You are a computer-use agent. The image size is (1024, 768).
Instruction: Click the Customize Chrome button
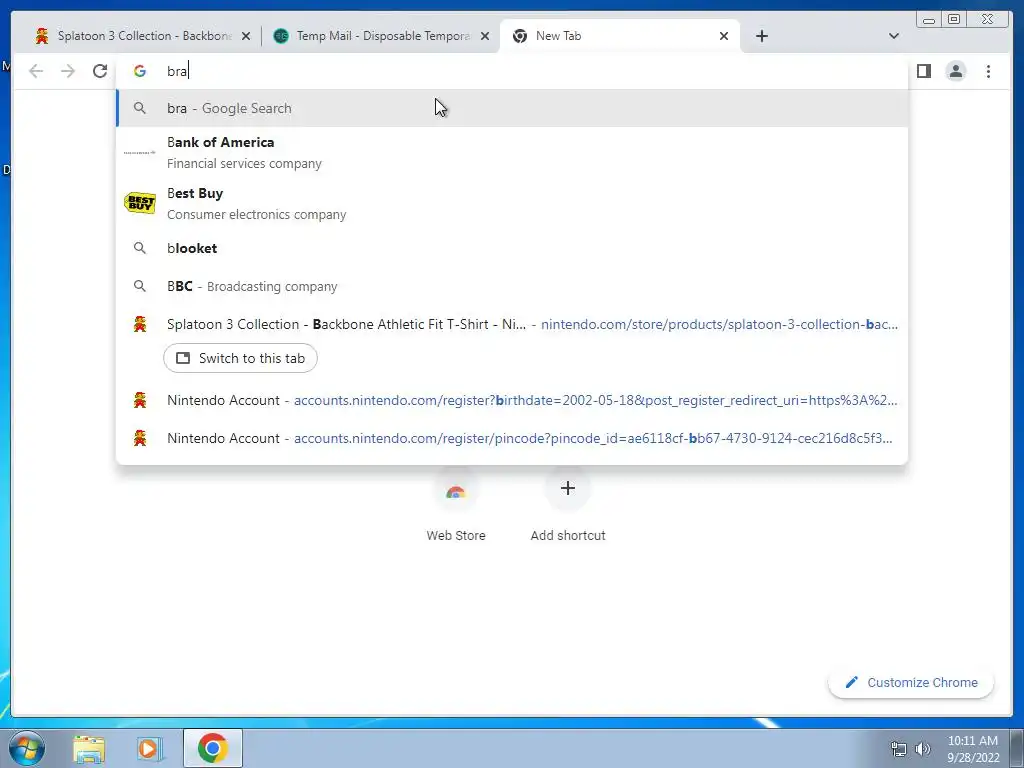pos(911,682)
